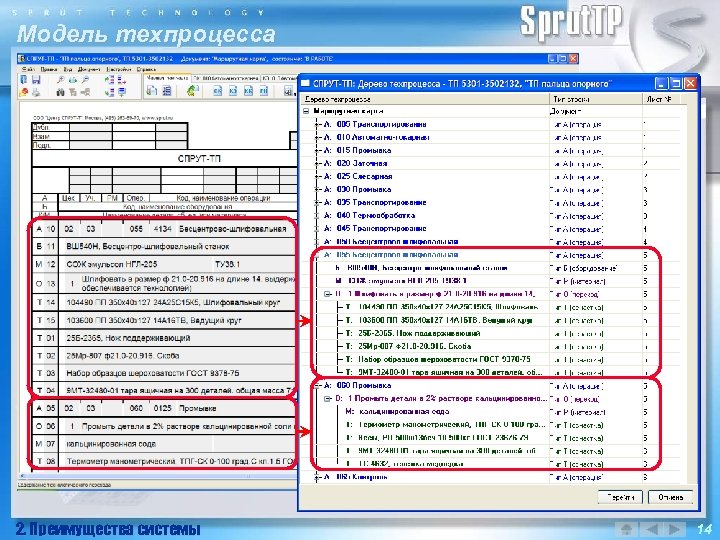Click the green refresh arrow icon
720x540 pixels.
193,90
